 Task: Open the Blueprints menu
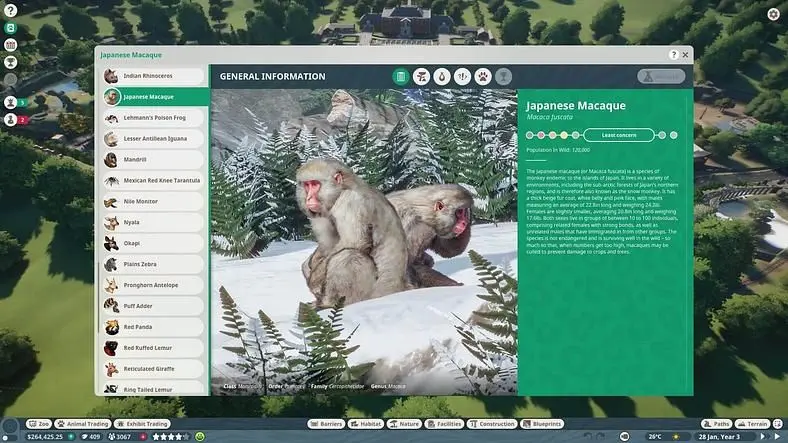pyautogui.click(x=542, y=424)
